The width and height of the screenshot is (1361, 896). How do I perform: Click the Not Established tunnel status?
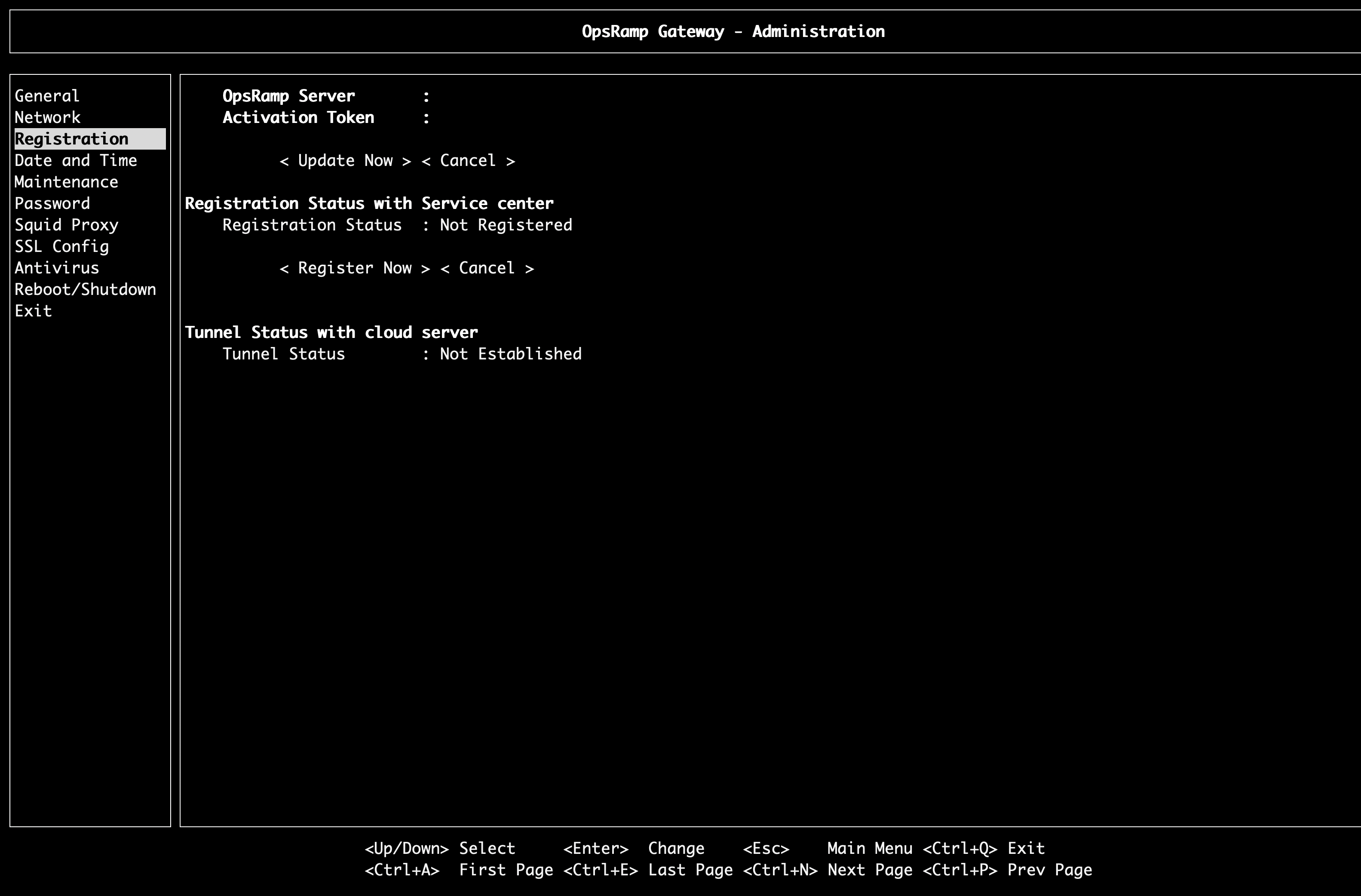(510, 354)
